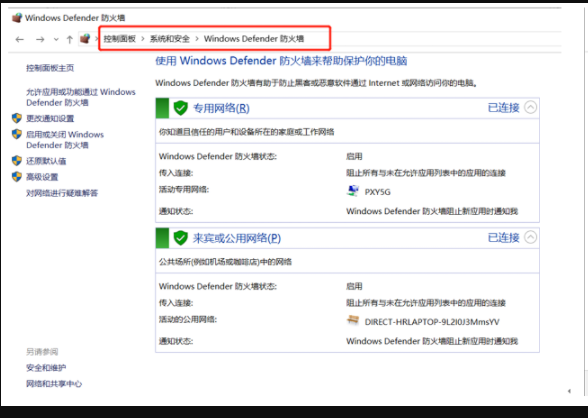Click 公共场所 network description text

pos(225,262)
